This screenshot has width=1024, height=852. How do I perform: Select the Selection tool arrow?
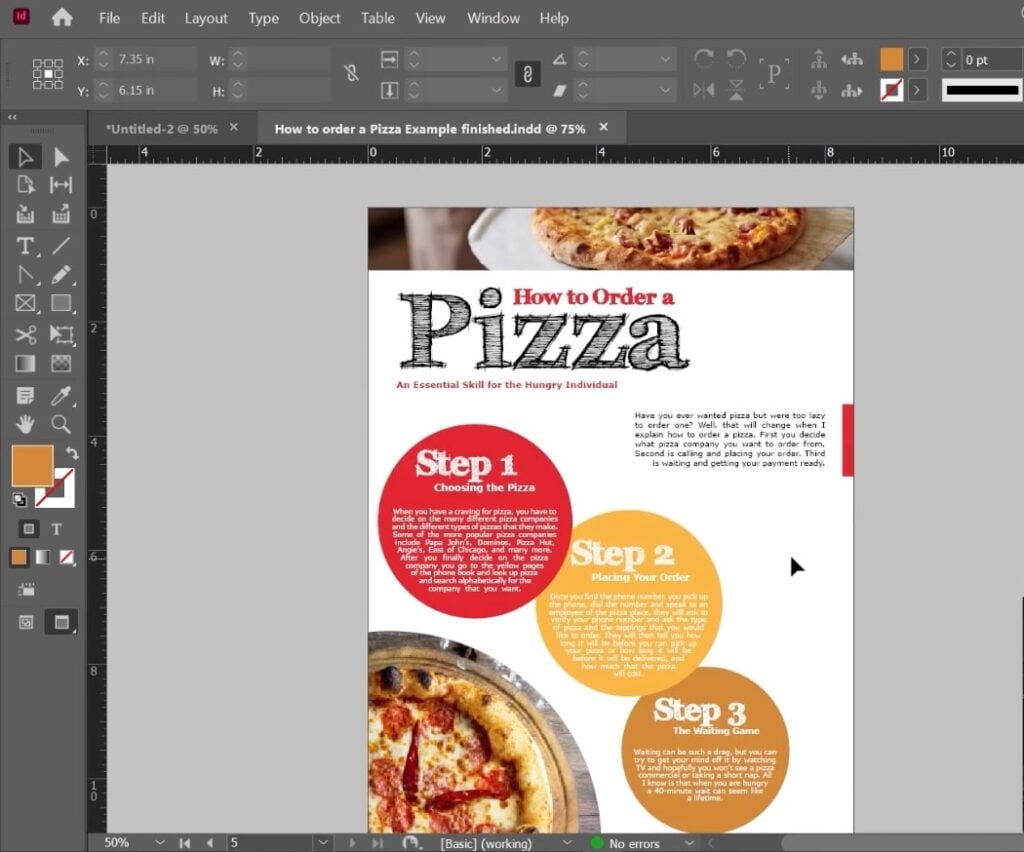pos(25,157)
